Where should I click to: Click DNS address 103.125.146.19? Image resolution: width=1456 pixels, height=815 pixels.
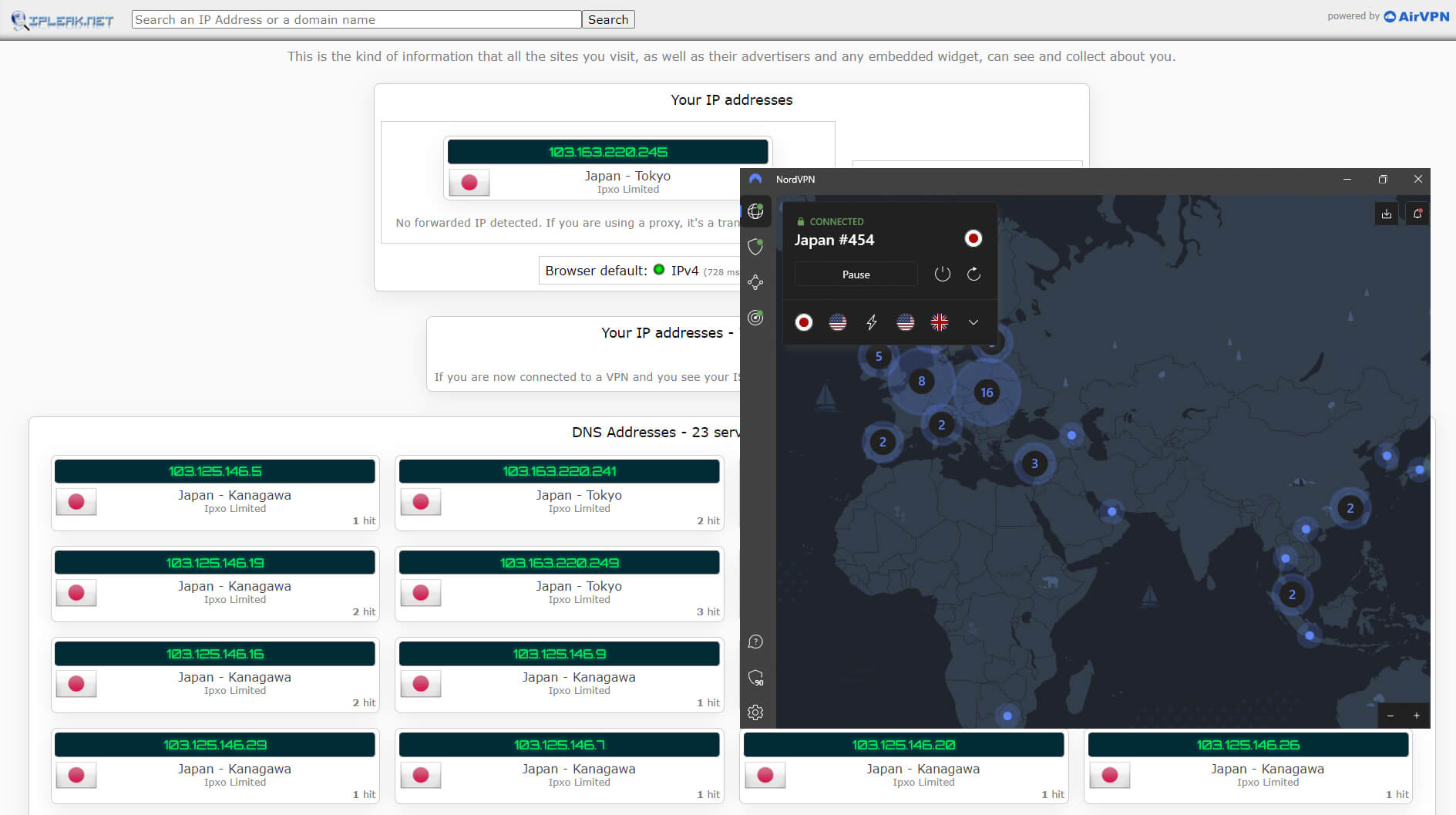point(215,563)
